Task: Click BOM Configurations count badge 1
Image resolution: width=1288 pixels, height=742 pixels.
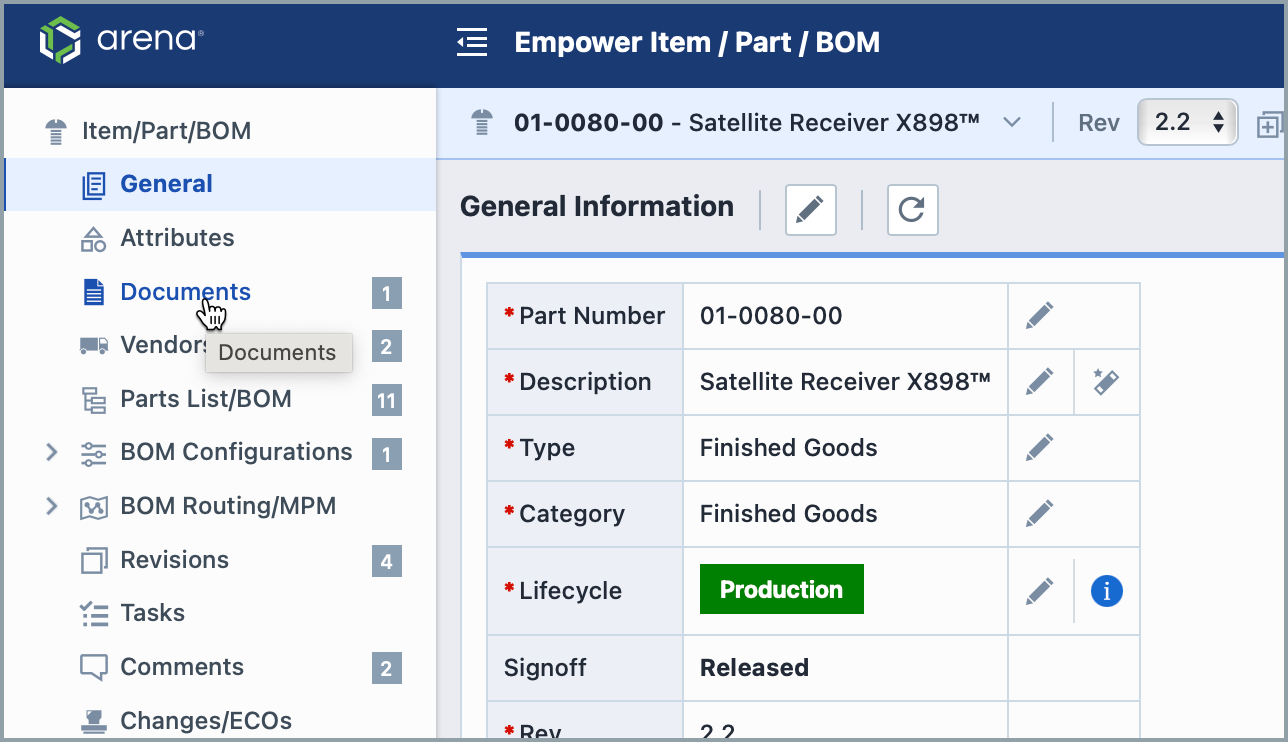Action: 387,454
